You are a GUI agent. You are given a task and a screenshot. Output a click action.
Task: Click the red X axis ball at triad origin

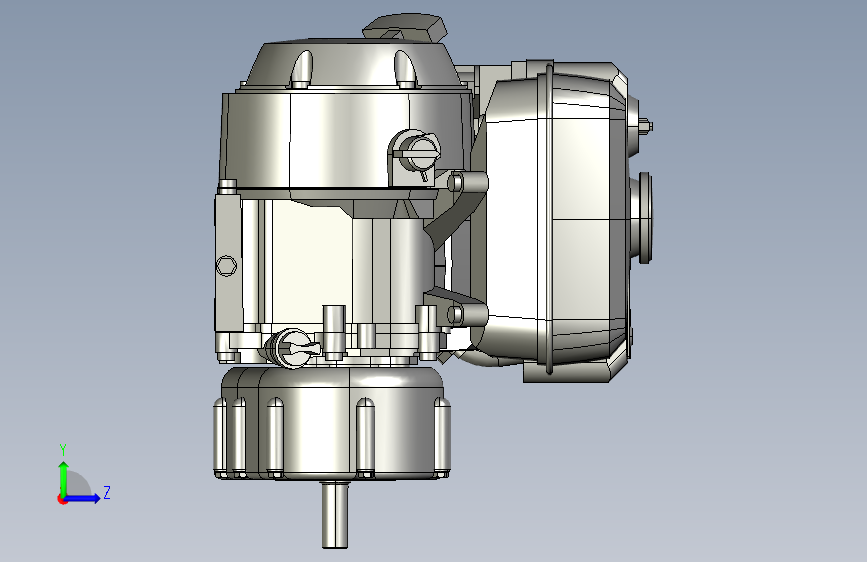coord(62,499)
